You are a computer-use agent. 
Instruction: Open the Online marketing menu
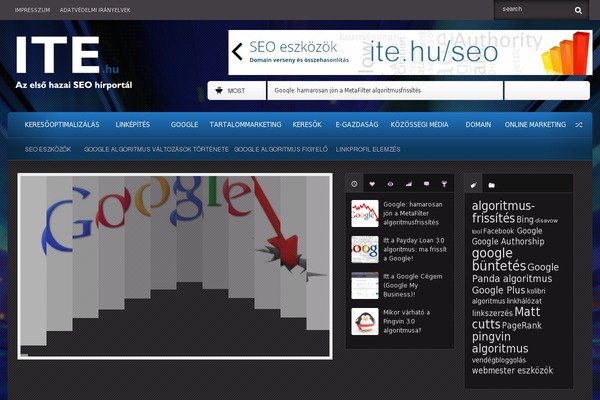[x=535, y=125]
